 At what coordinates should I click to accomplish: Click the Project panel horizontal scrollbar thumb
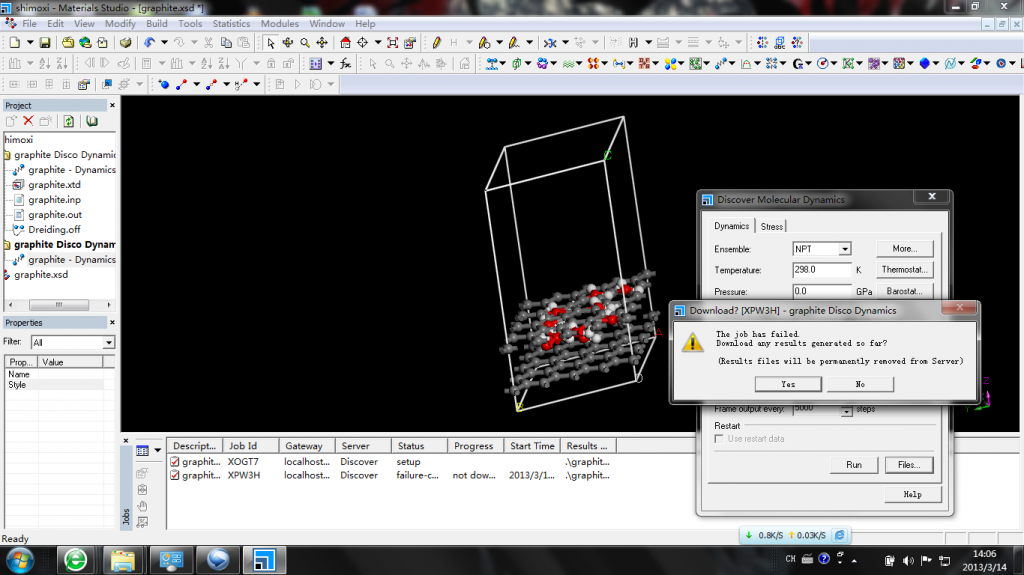(59, 304)
